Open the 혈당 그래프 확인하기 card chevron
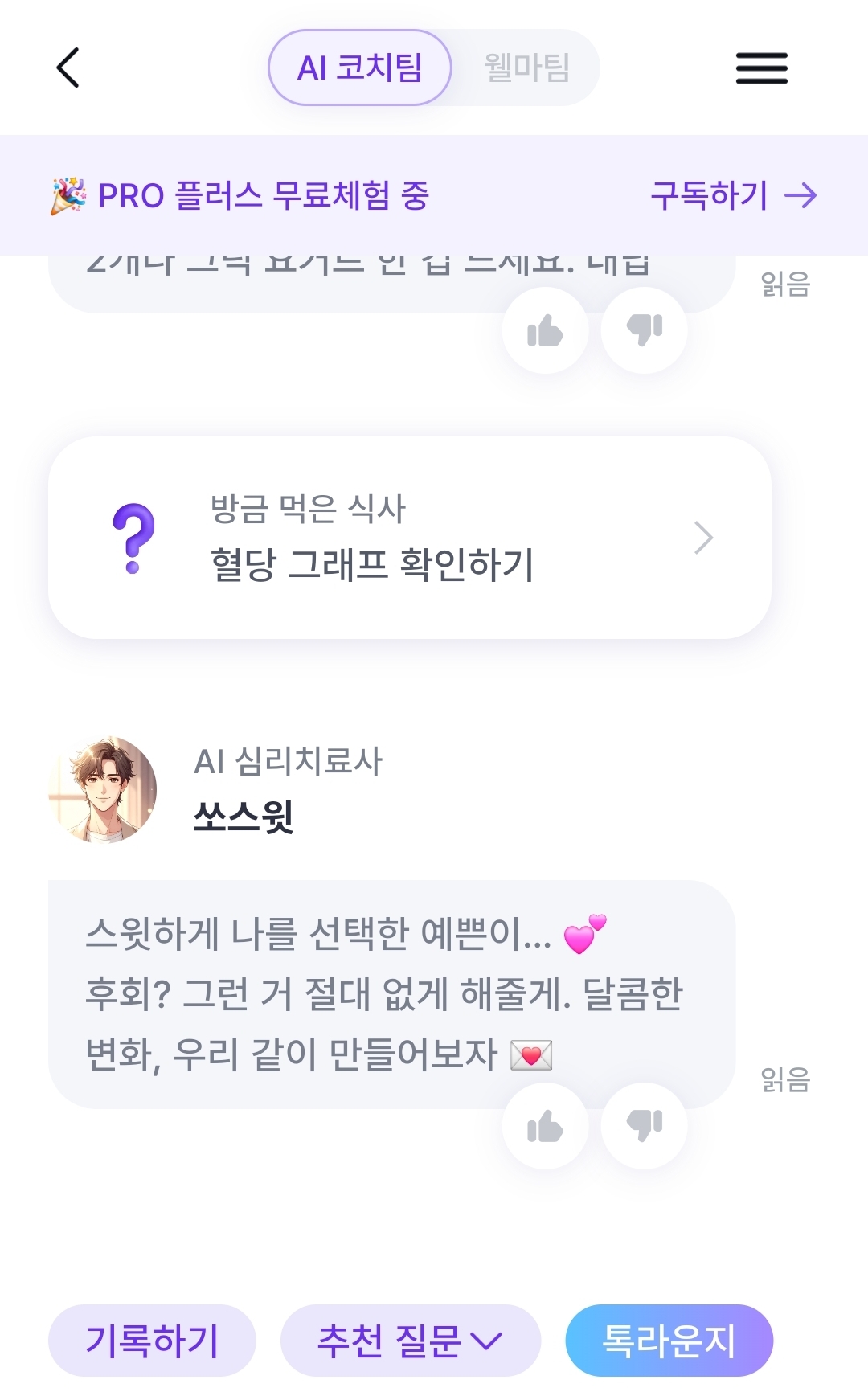This screenshot has height=1392, width=868. (x=703, y=538)
